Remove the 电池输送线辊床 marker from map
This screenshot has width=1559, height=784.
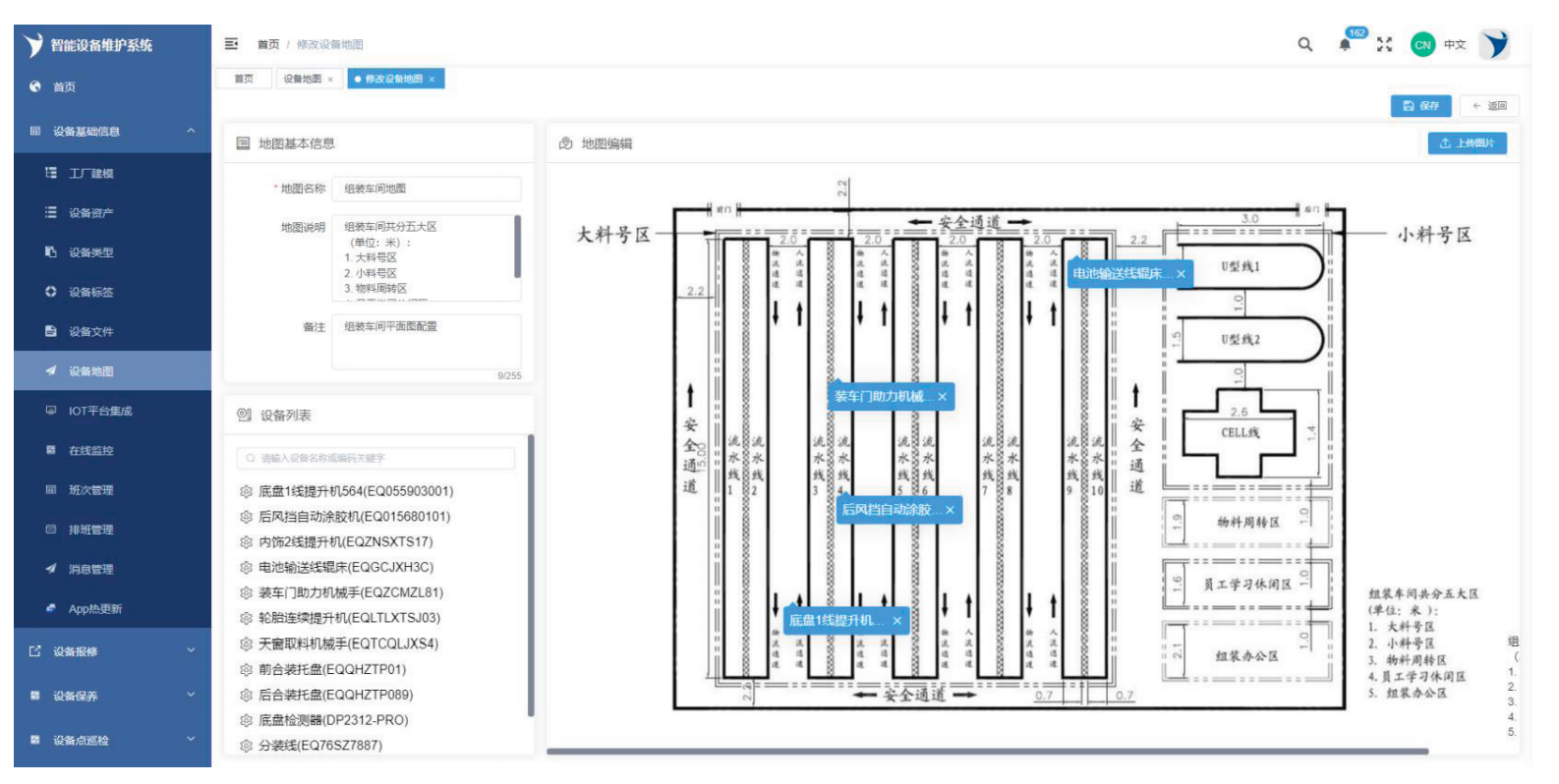pyautogui.click(x=1181, y=274)
